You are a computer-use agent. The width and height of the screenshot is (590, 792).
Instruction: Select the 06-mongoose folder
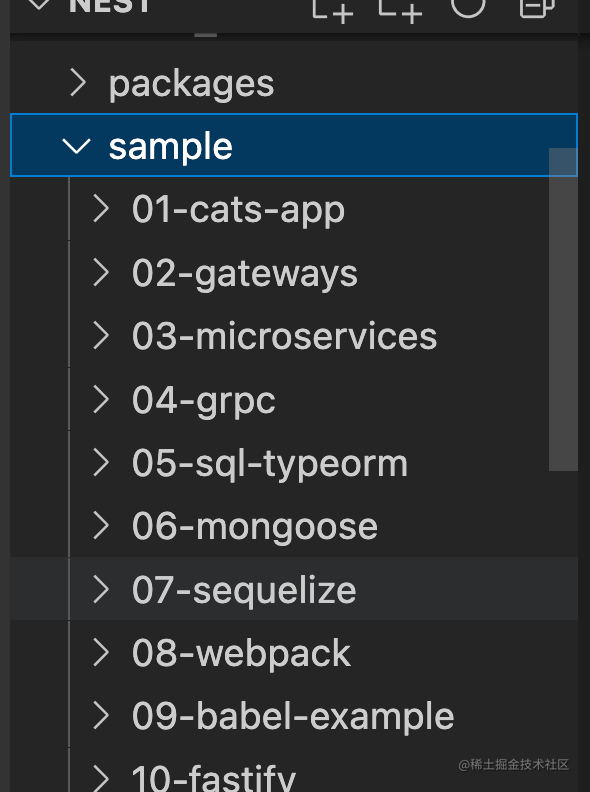255,527
